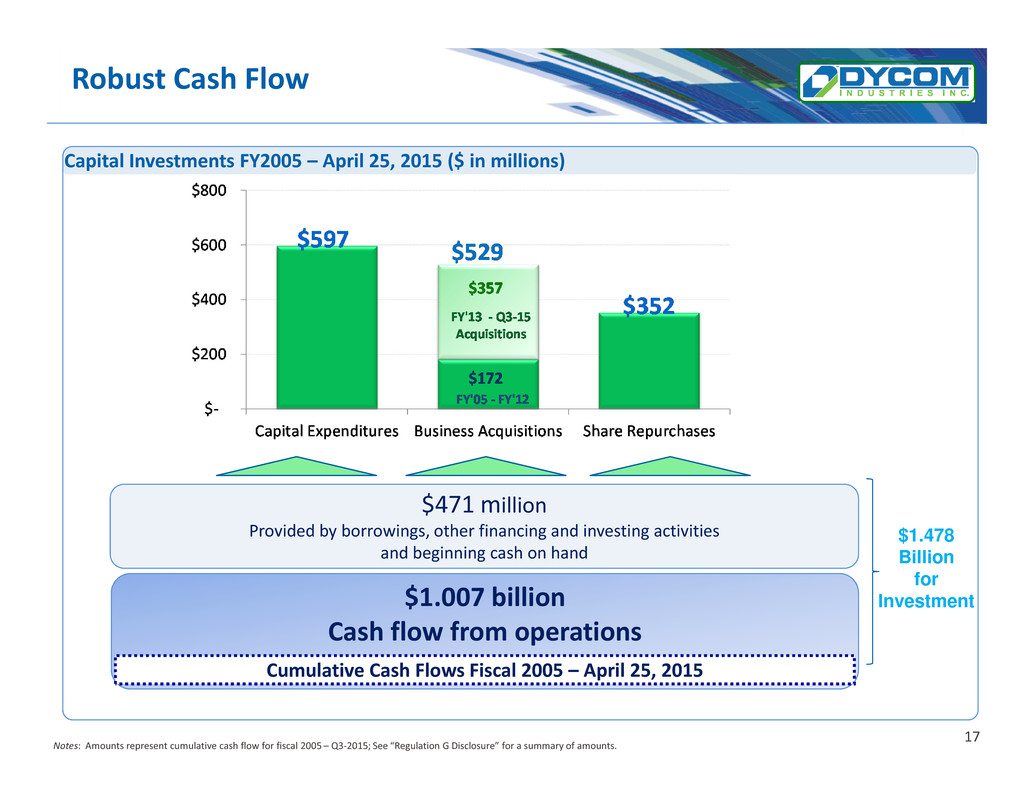Select the $352 Share Repurchases bar
The height and width of the screenshot is (799, 1034).
tap(649, 361)
